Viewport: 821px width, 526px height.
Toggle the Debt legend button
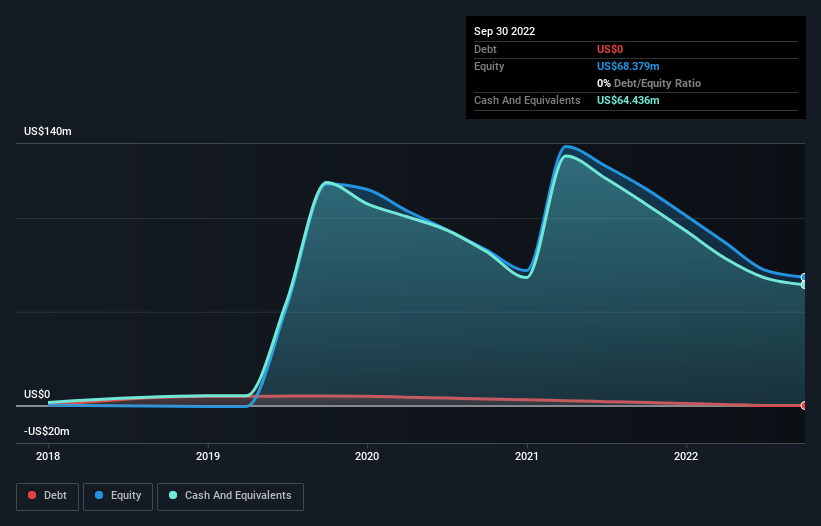coord(48,496)
